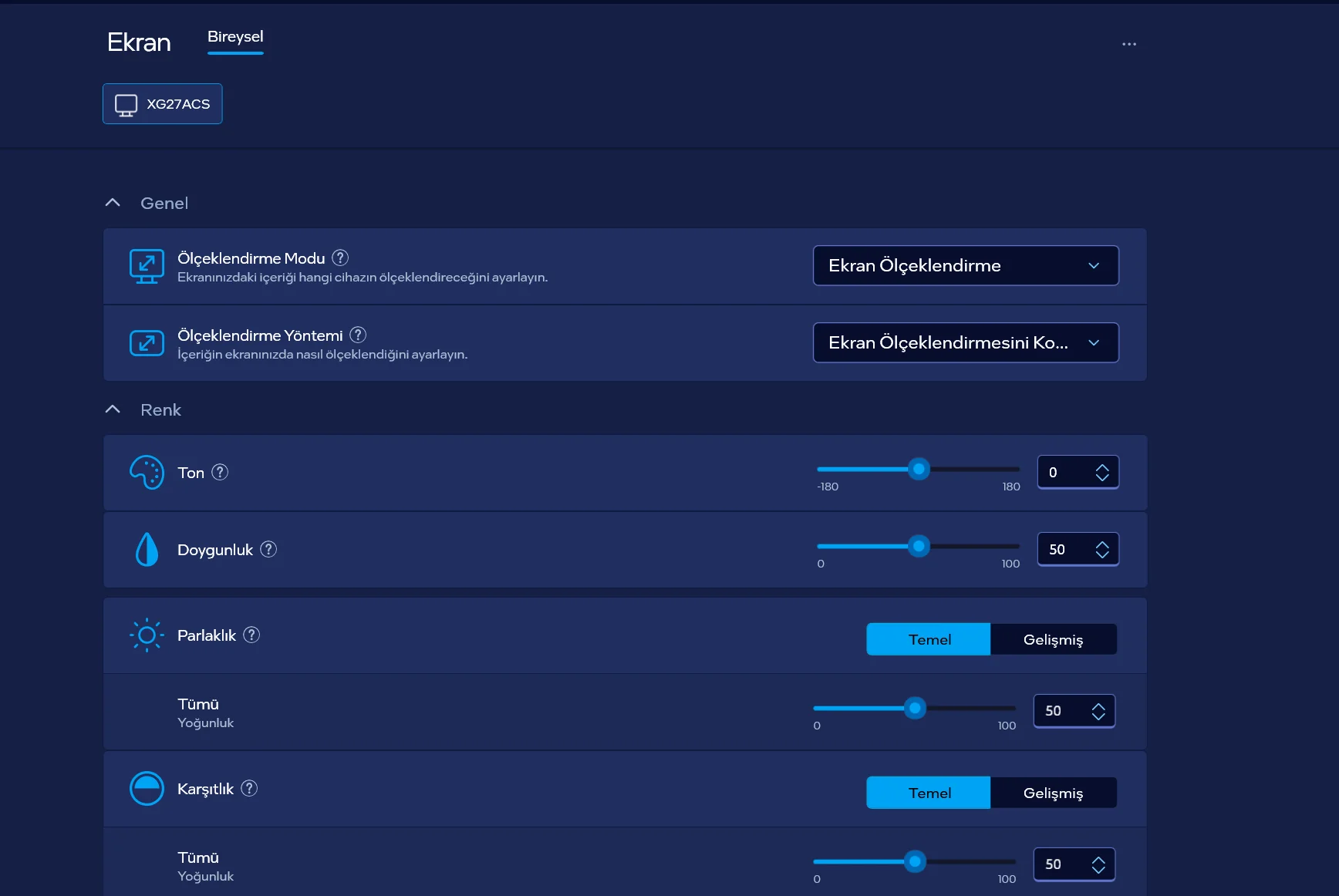Screen dimensions: 1339x896
Task: Click the Ton label text
Action: (x=191, y=473)
